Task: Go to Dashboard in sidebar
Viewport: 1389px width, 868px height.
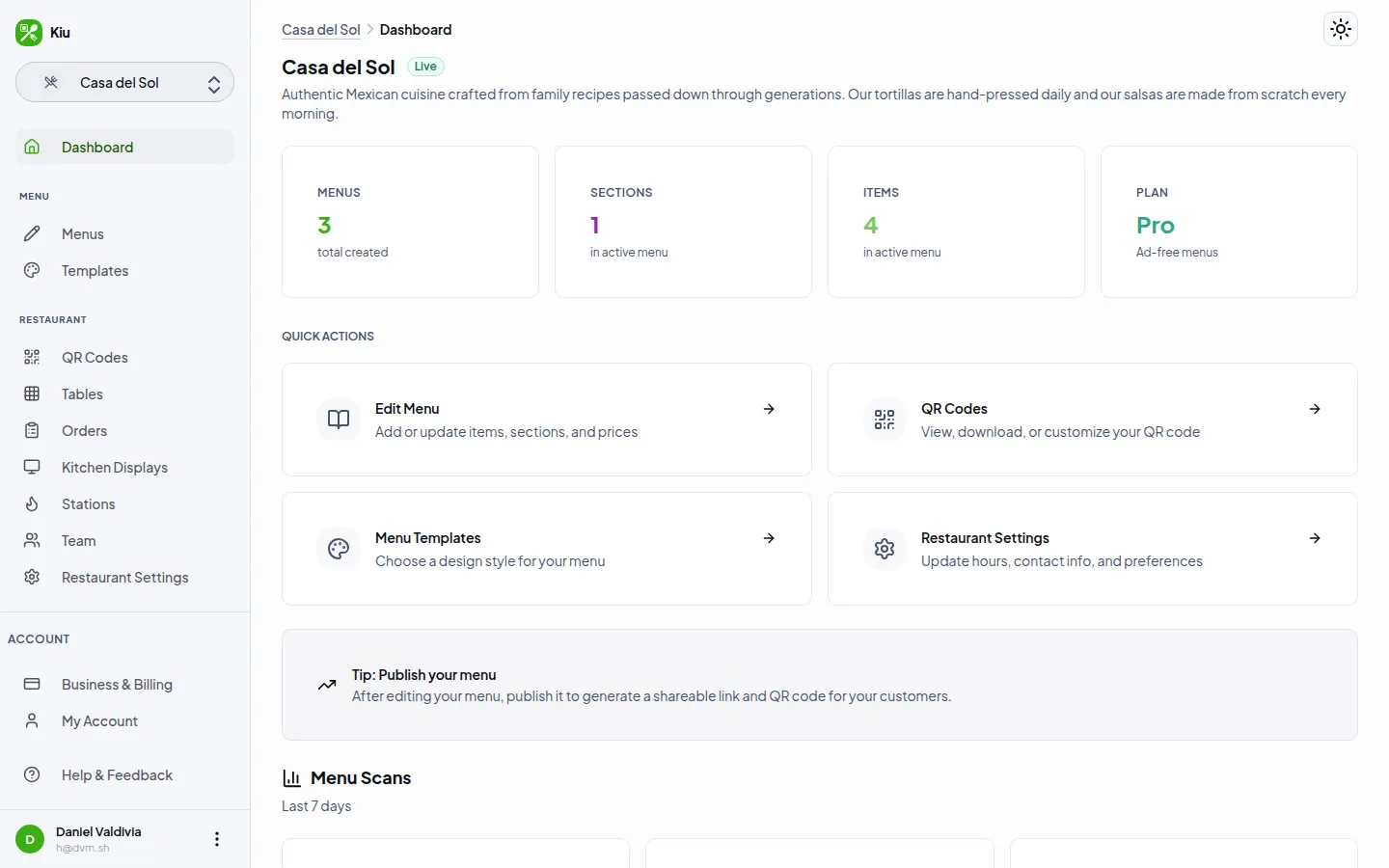Action: [124, 147]
